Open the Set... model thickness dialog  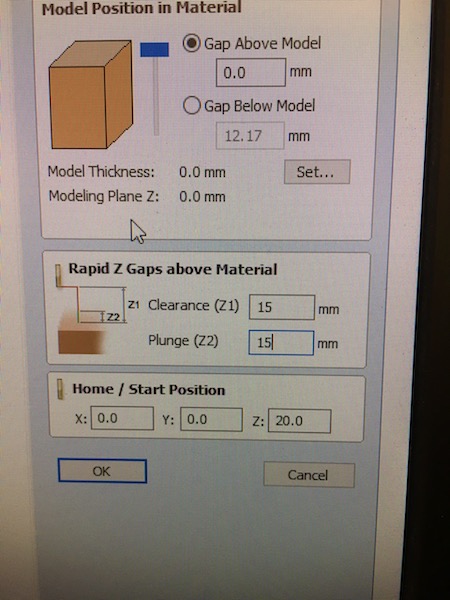(x=317, y=172)
